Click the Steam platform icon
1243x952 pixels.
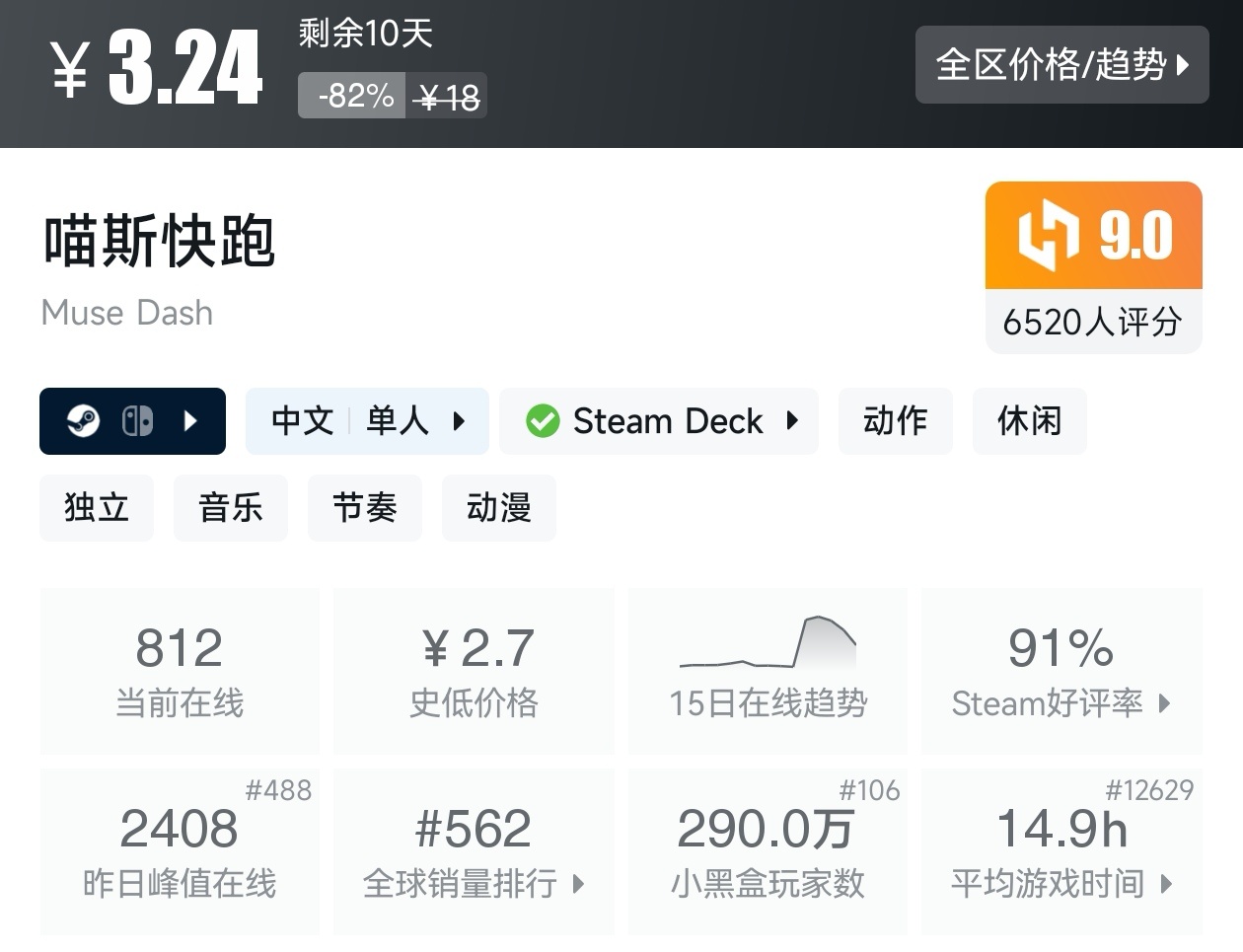coord(83,421)
